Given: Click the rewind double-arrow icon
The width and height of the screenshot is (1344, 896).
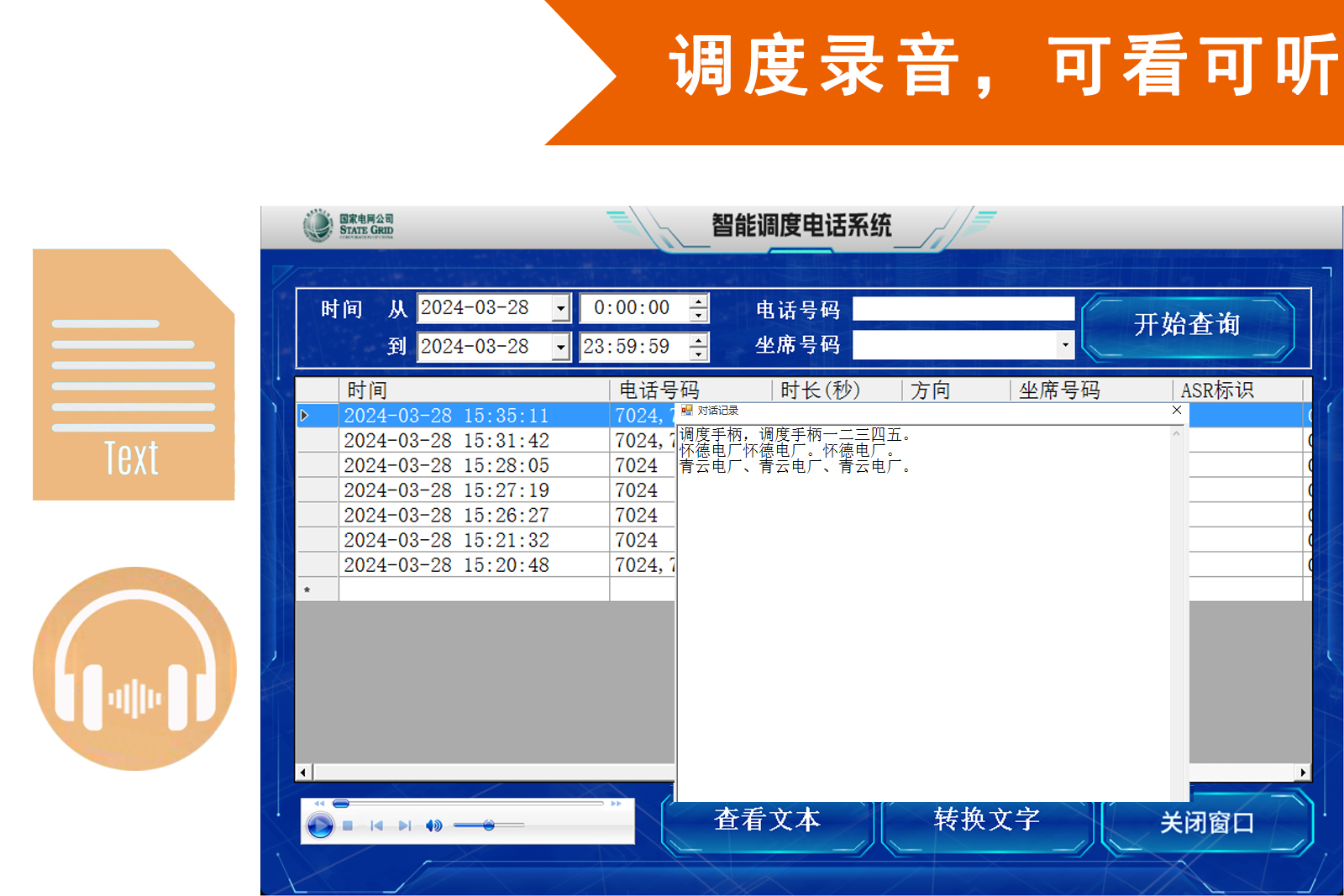Looking at the screenshot, I should click(319, 804).
